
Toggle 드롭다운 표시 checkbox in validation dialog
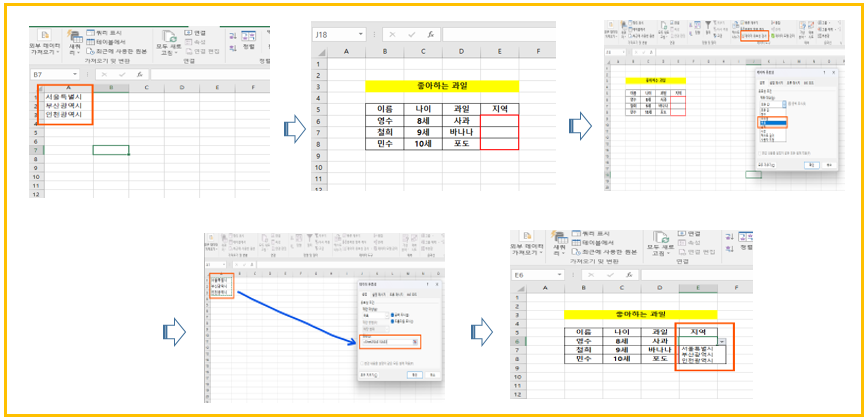[x=392, y=321]
